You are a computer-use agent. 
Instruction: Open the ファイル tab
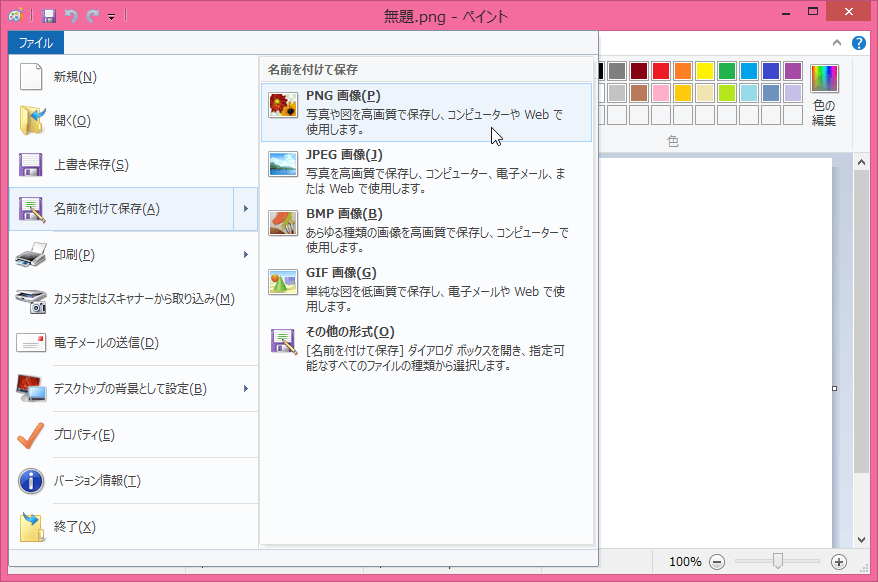pyautogui.click(x=36, y=43)
